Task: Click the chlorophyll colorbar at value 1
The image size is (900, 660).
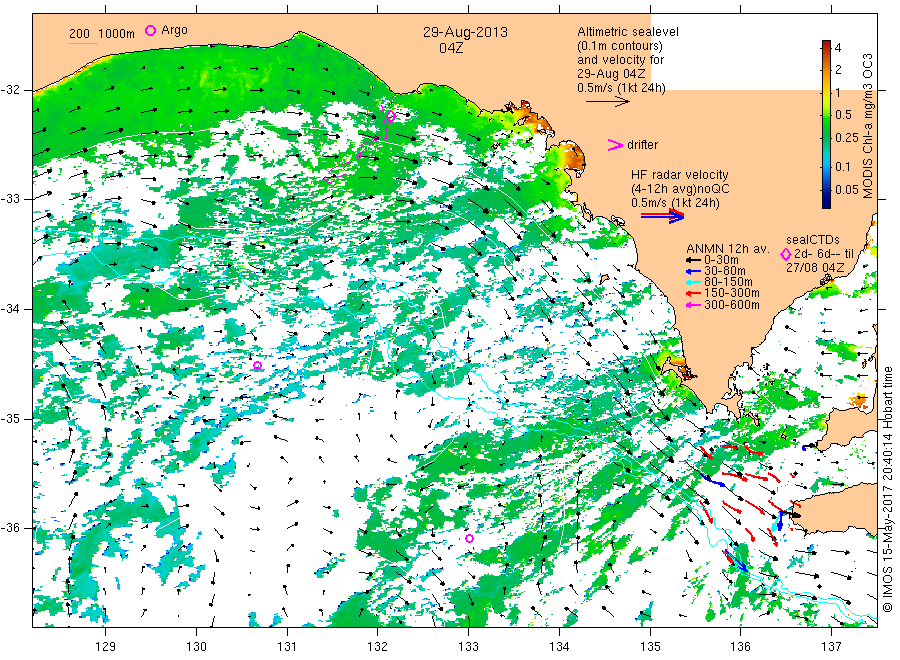Action: [x=826, y=92]
